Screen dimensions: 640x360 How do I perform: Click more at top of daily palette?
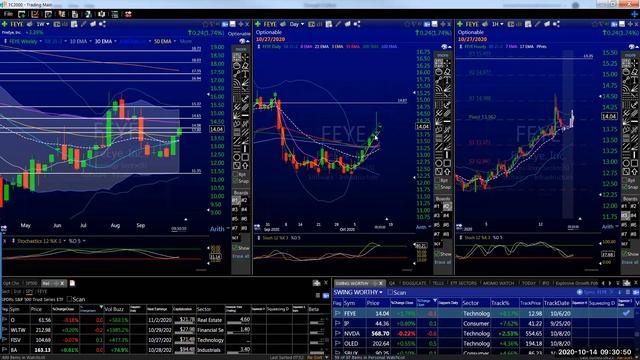[x=442, y=55]
